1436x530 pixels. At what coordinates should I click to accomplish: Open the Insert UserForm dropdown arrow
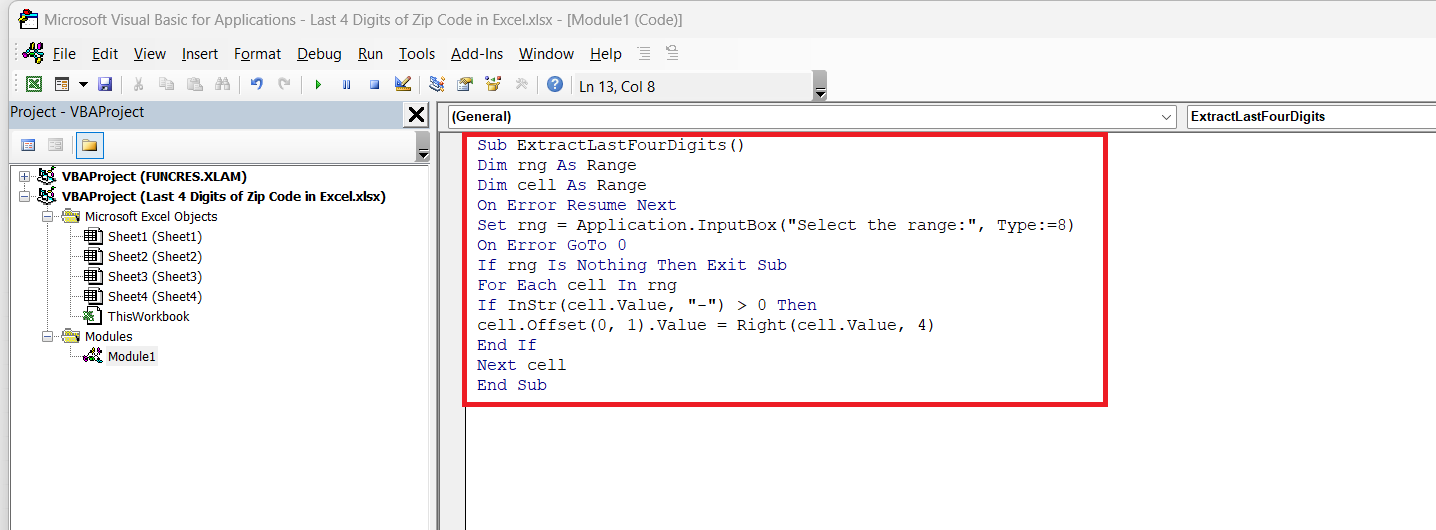[x=83, y=85]
